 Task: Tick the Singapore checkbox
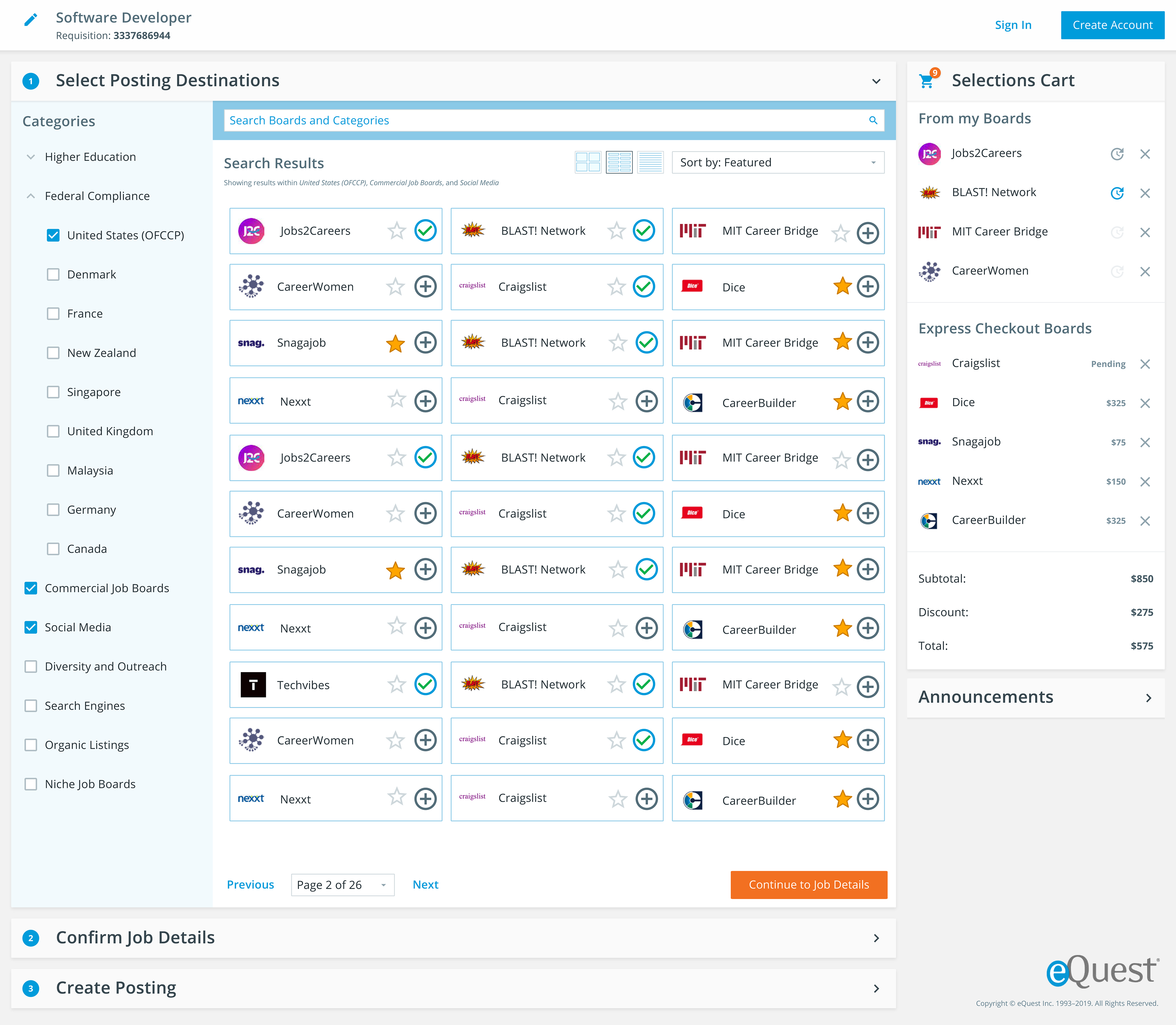53,392
